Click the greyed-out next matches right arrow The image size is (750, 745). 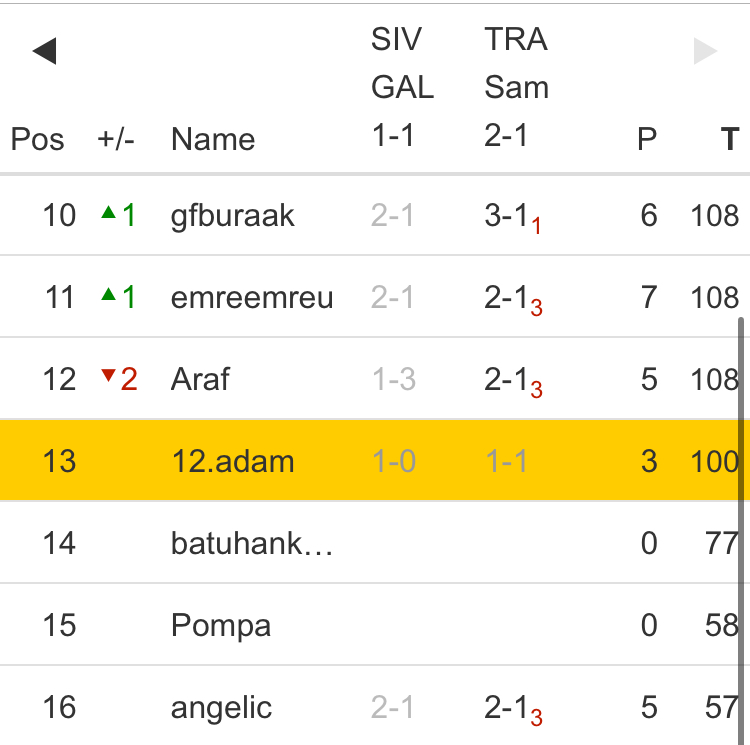click(705, 51)
